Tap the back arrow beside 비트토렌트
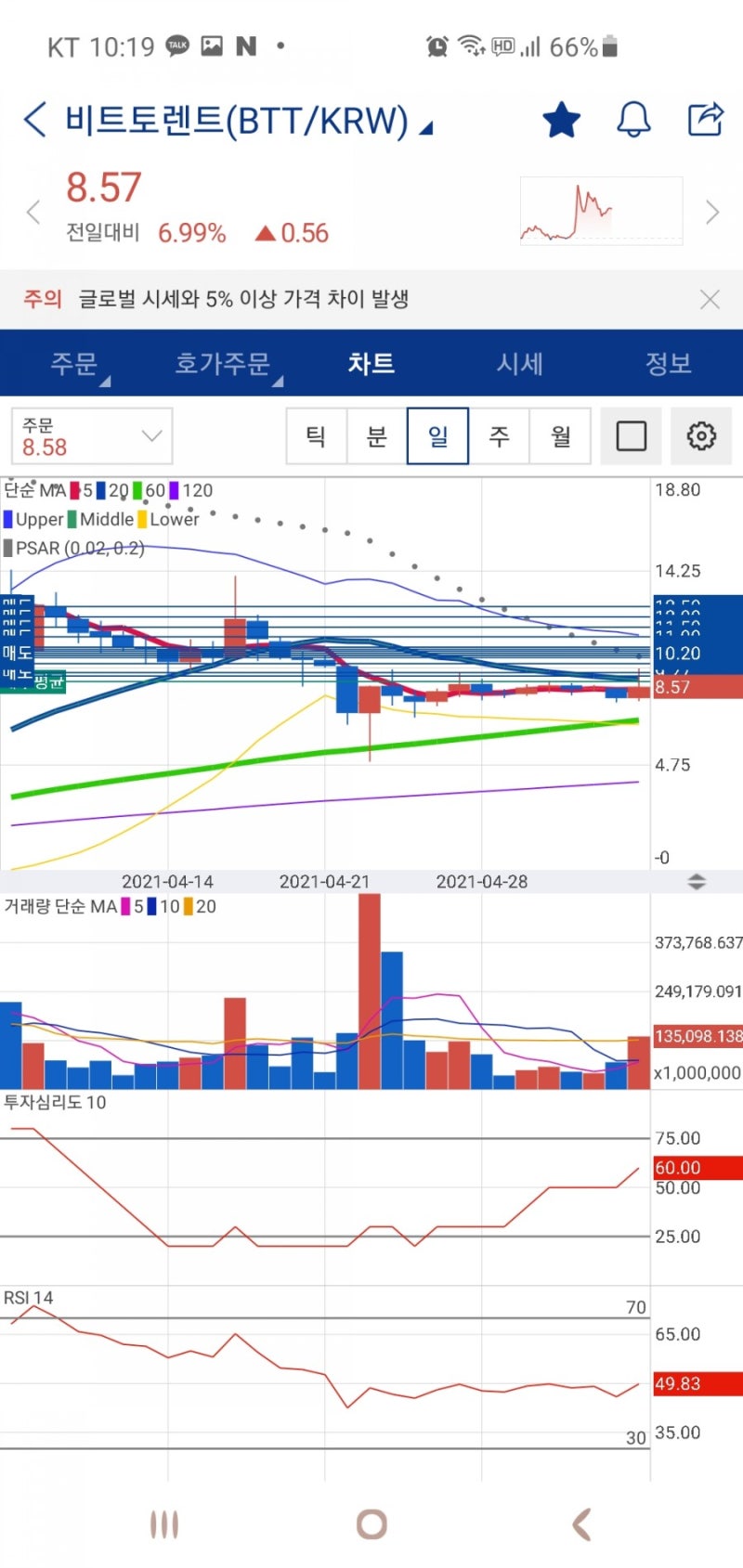This screenshot has height=1568, width=743. coord(34,121)
